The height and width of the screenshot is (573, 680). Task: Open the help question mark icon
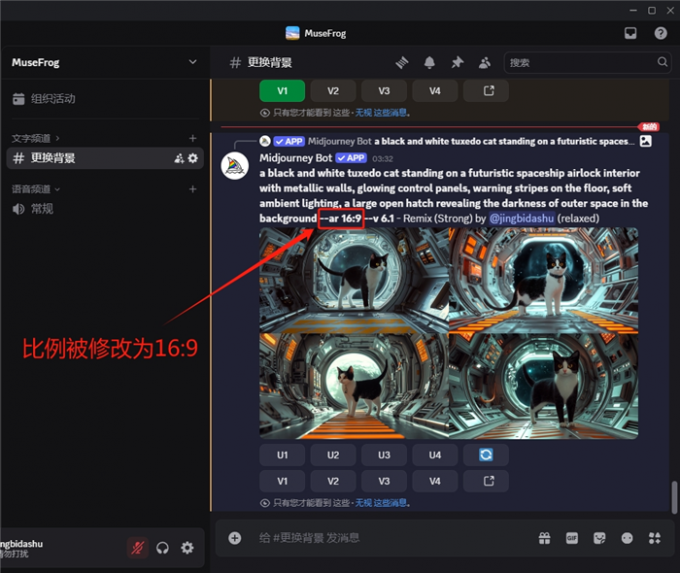[x=660, y=33]
